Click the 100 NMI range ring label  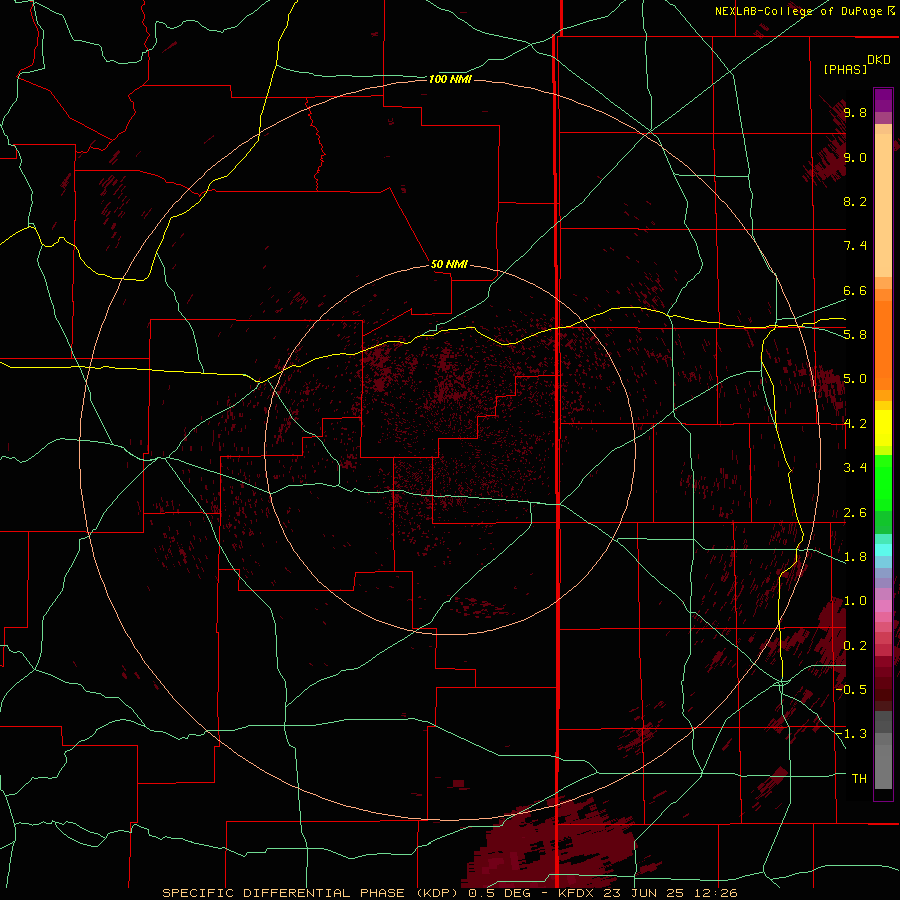pyautogui.click(x=450, y=79)
